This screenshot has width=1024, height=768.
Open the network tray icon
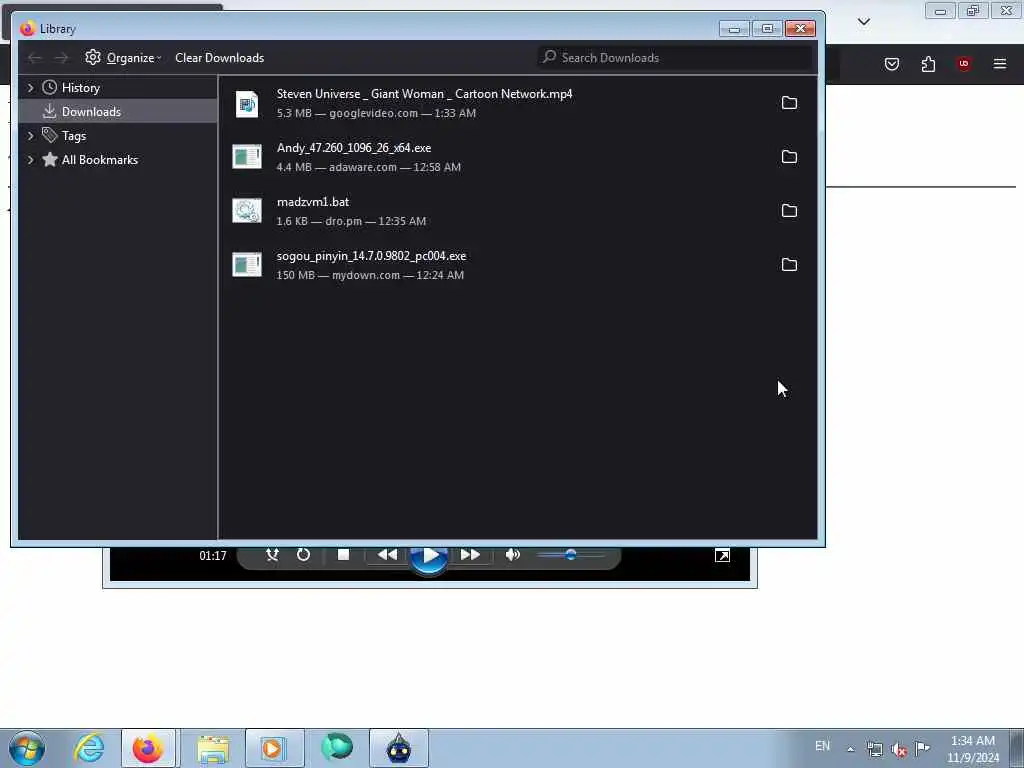click(x=874, y=750)
